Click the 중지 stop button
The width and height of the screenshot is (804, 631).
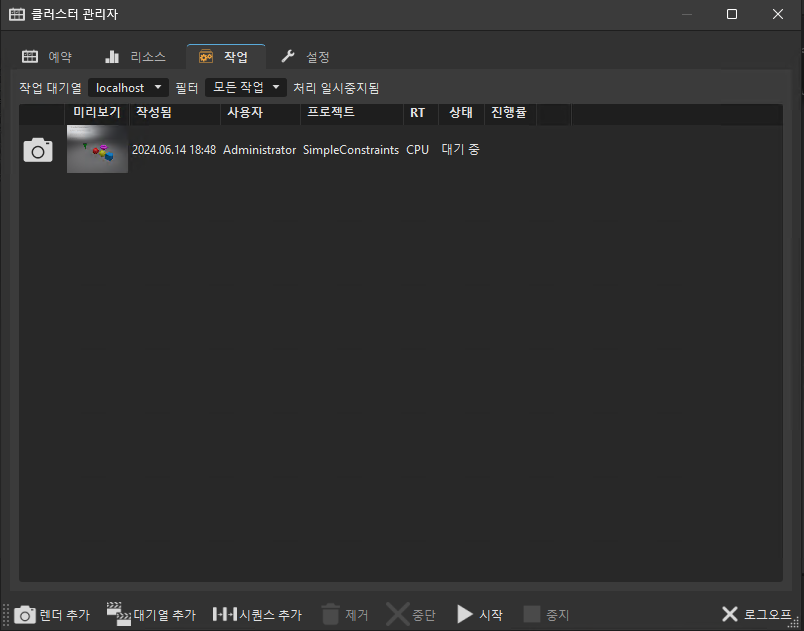546,614
